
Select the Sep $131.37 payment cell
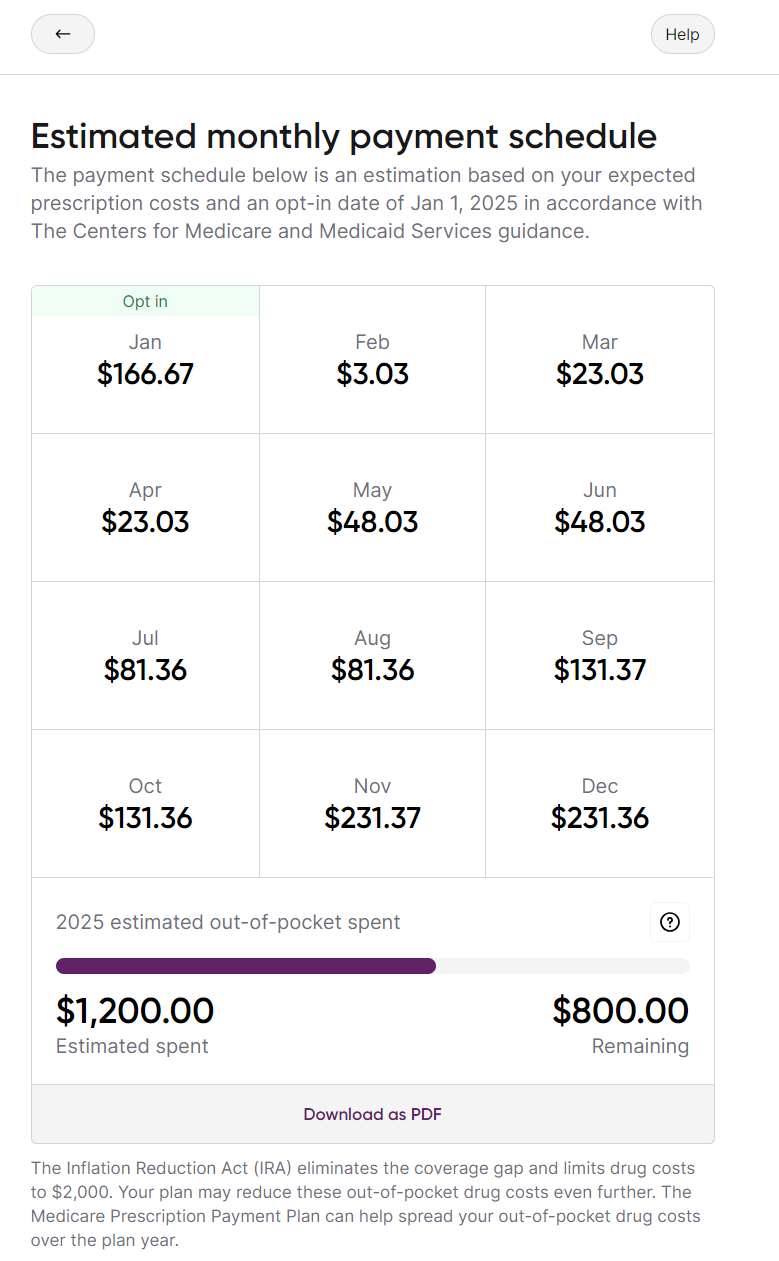coord(600,656)
